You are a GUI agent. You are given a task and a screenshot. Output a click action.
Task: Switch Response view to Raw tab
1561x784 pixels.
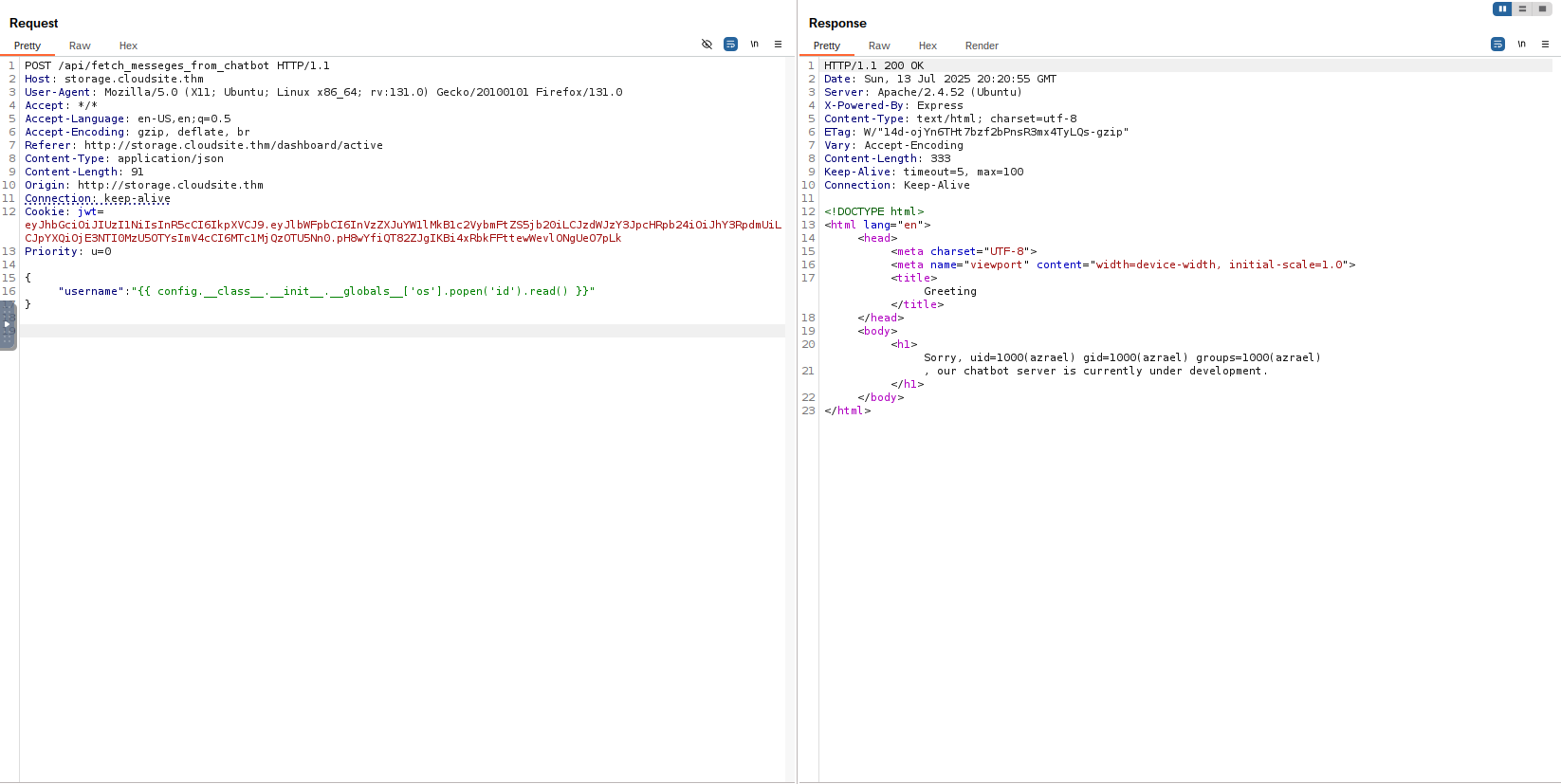click(x=879, y=46)
